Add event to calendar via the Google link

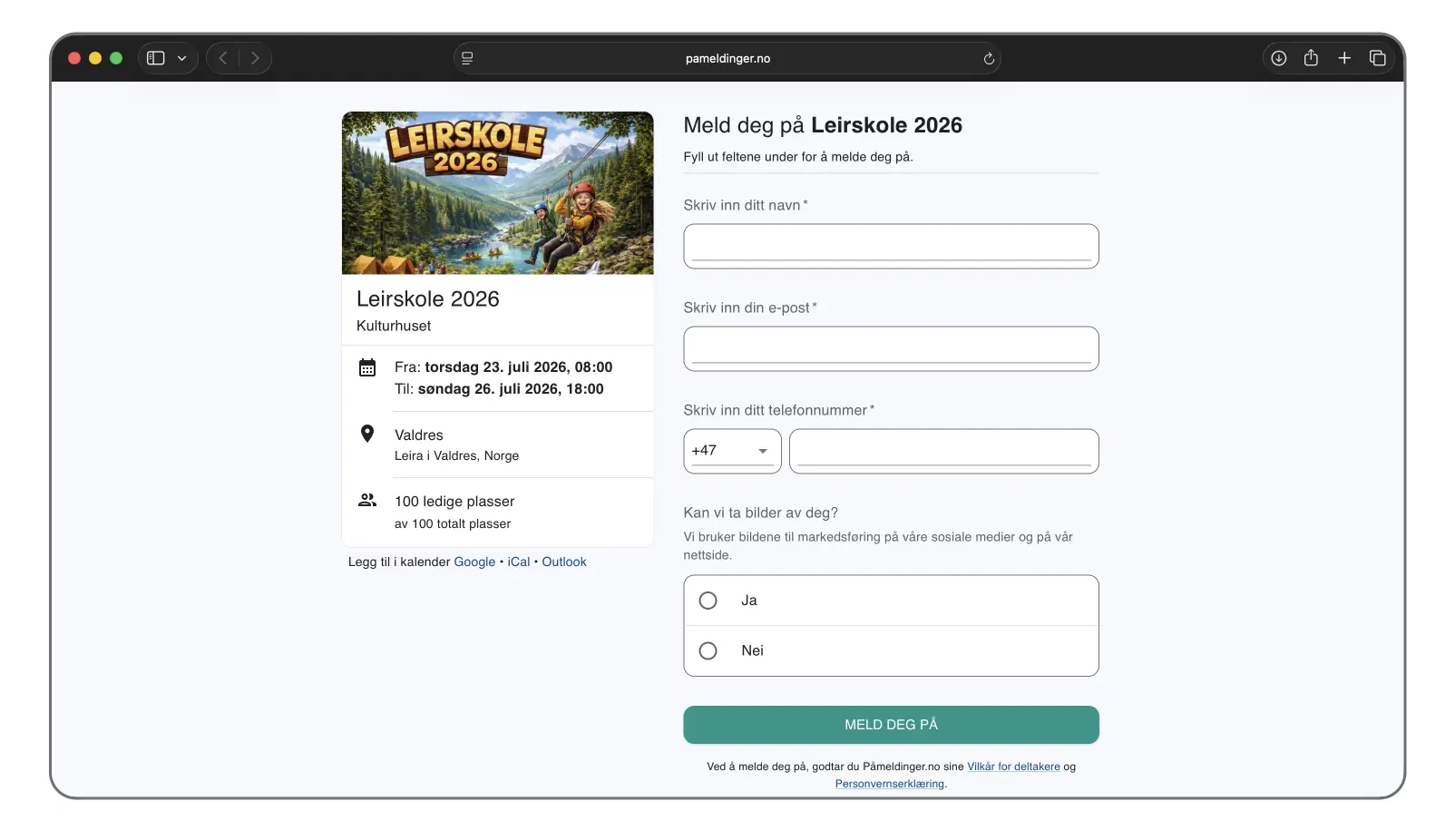coord(474,562)
